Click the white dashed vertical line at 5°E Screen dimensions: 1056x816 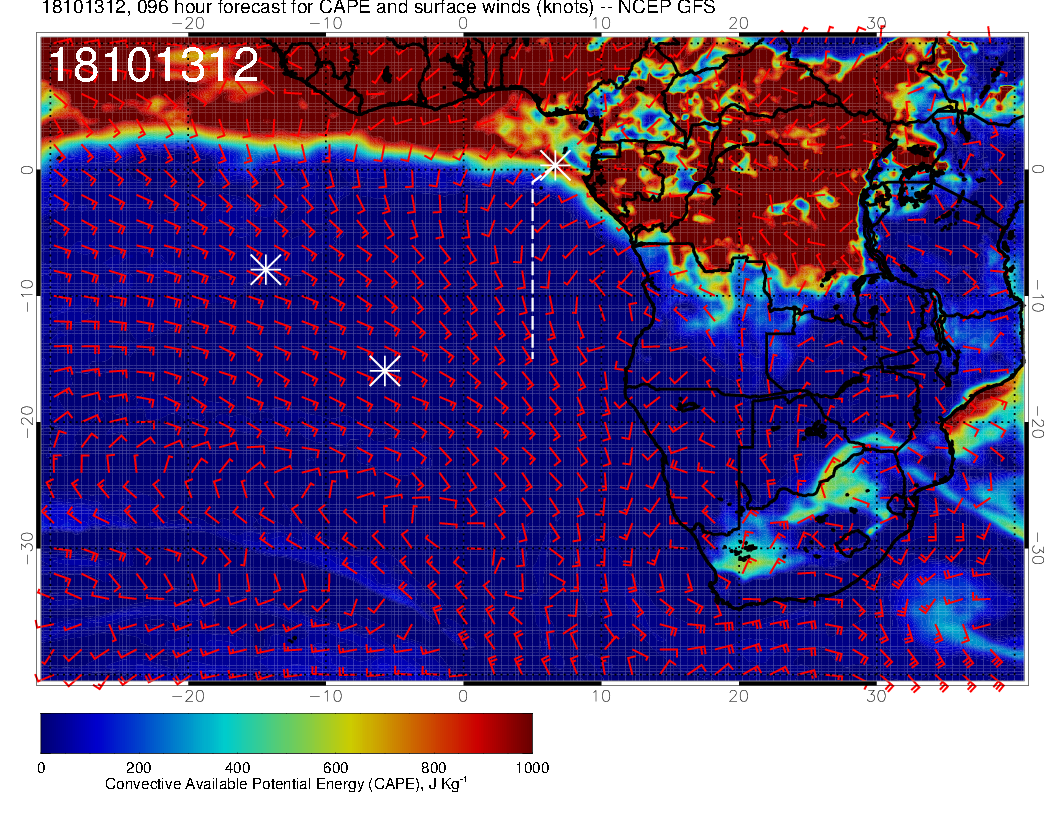[x=533, y=269]
